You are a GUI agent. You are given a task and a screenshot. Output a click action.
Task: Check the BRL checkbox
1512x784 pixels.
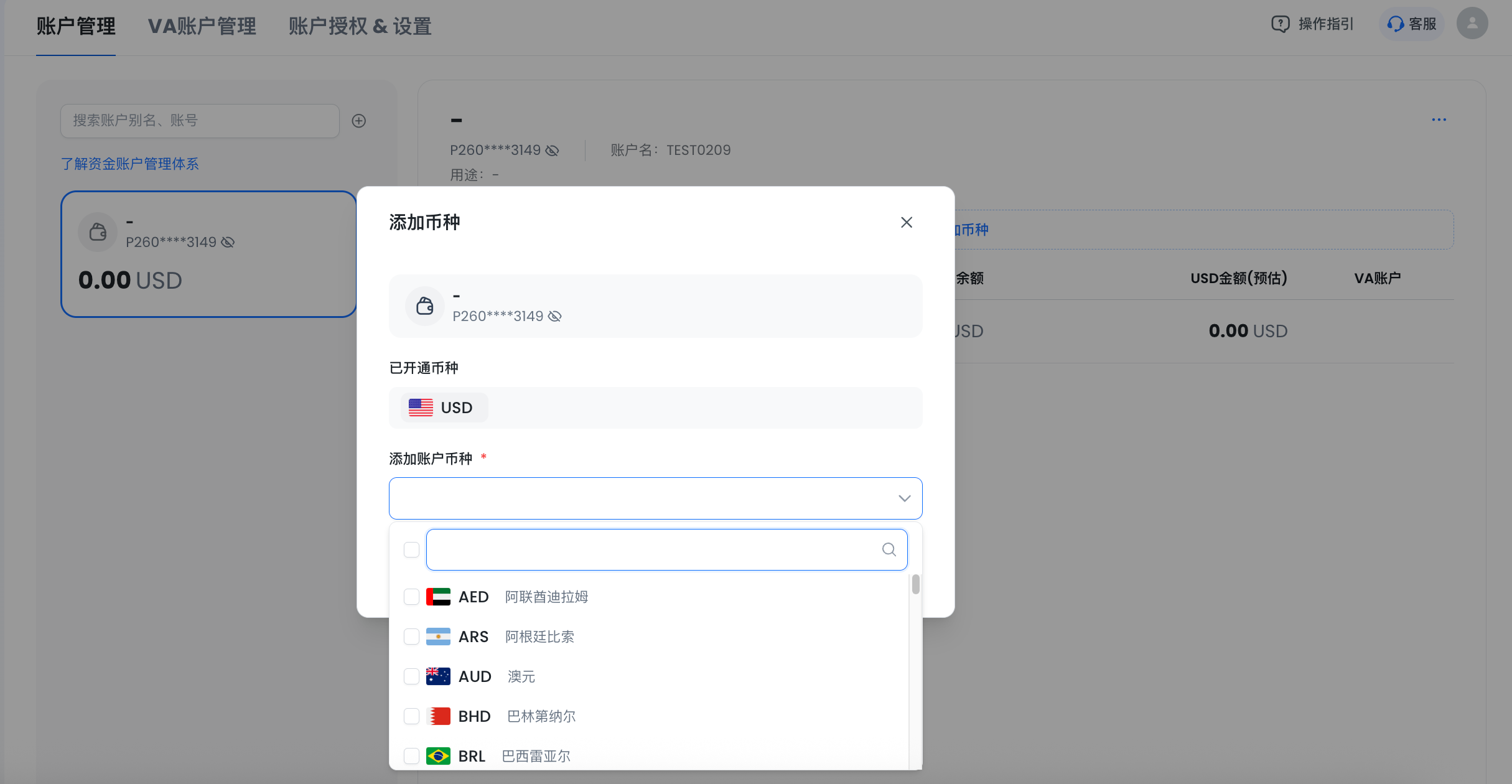[x=411, y=756]
